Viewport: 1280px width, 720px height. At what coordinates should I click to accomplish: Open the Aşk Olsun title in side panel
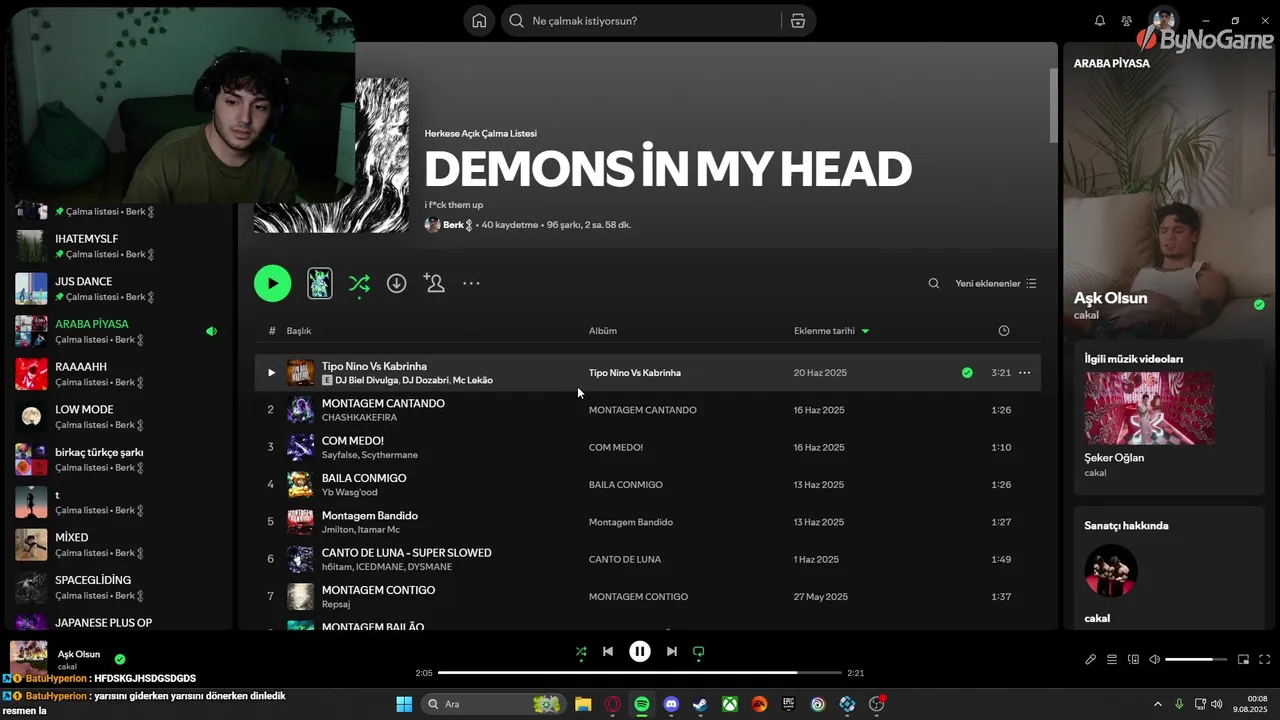[1110, 298]
